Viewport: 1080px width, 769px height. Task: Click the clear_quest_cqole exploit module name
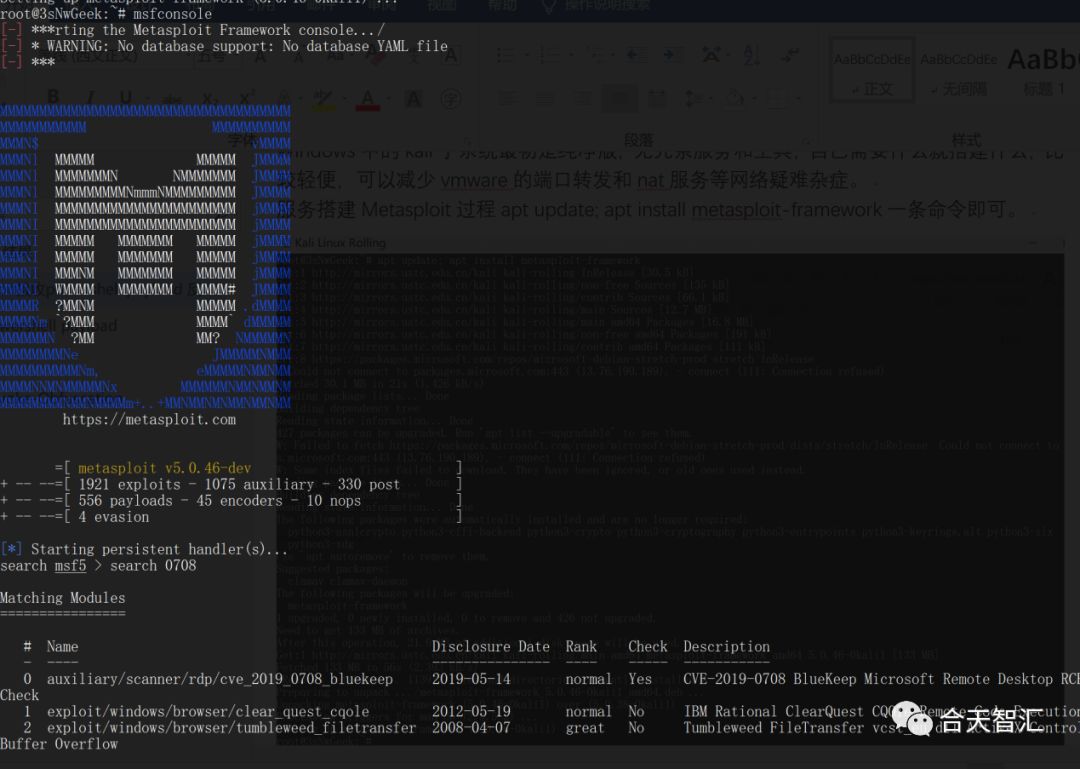pos(208,712)
